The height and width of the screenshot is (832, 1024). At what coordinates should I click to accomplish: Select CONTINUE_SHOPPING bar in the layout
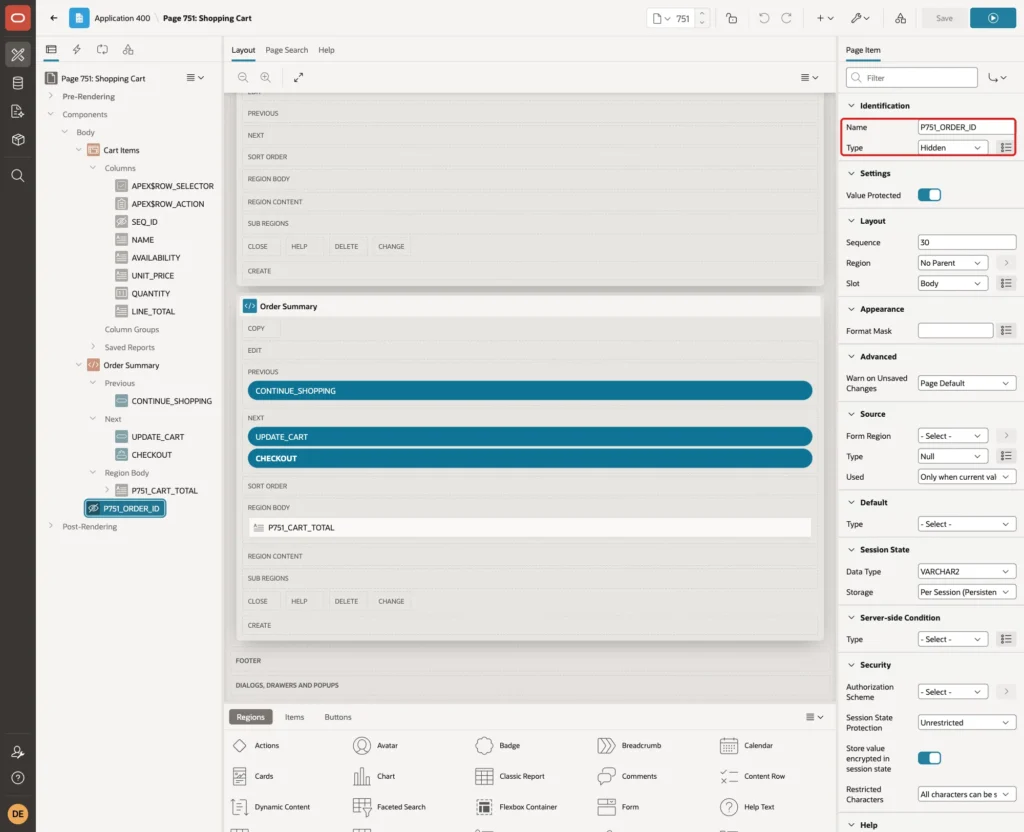point(530,391)
